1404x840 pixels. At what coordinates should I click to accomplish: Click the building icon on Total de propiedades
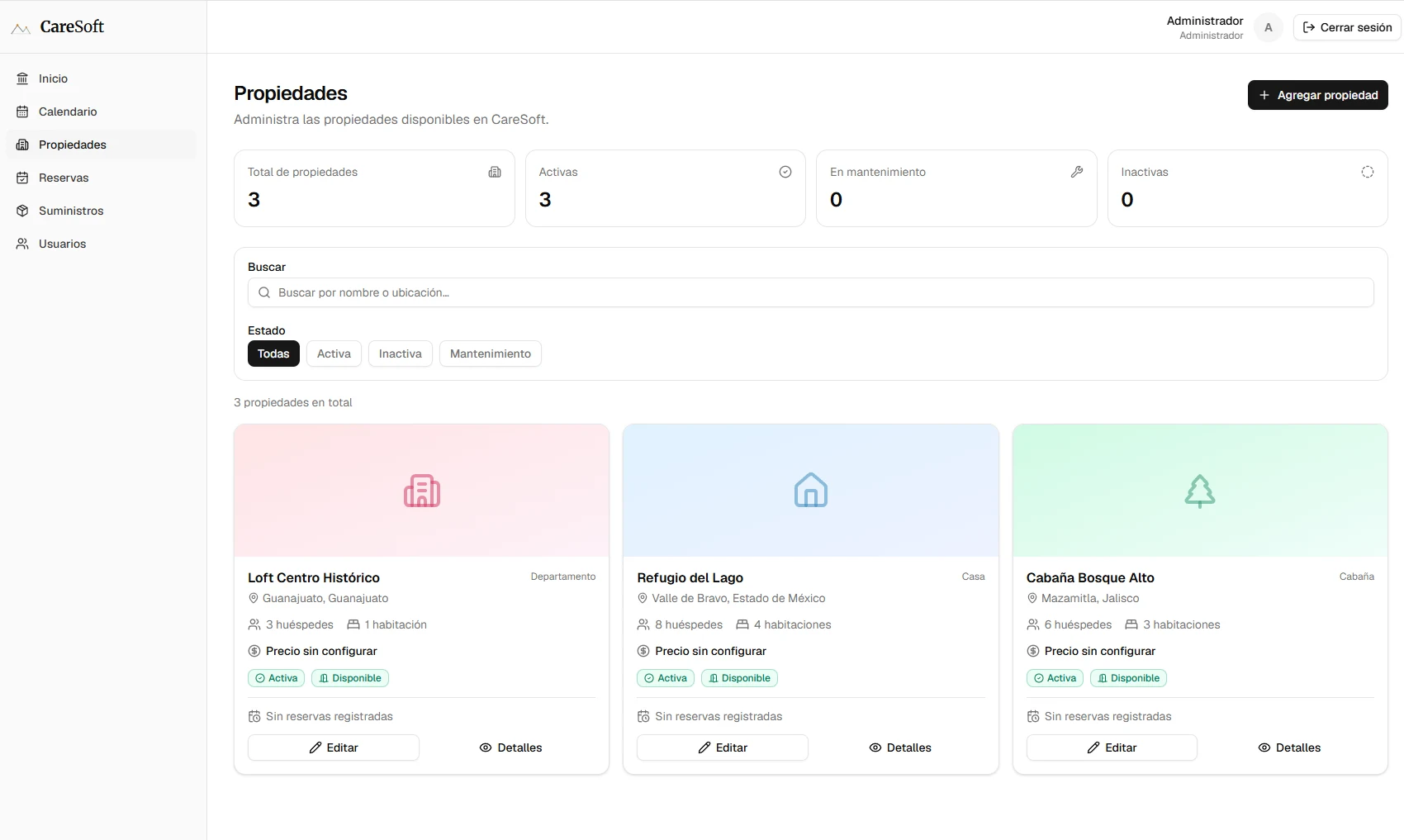[x=495, y=172]
